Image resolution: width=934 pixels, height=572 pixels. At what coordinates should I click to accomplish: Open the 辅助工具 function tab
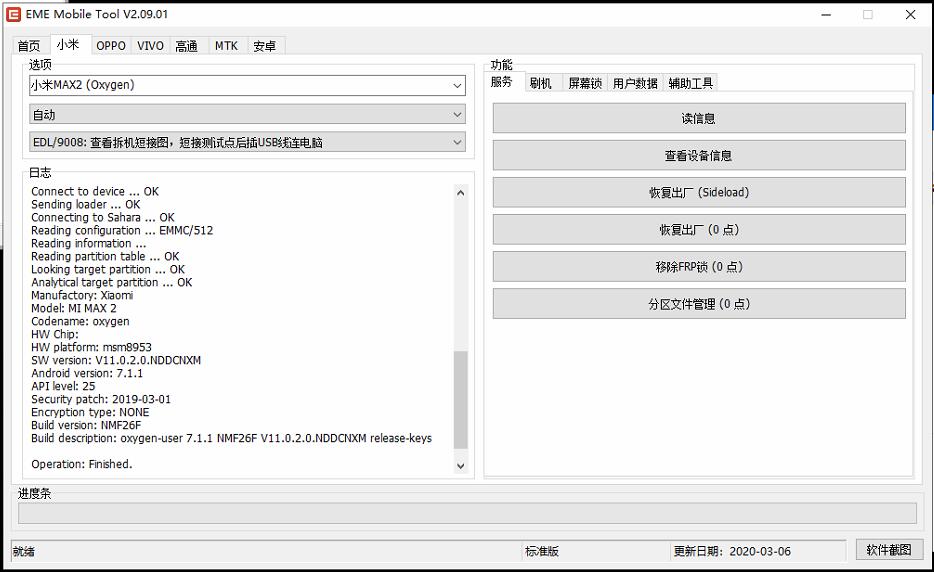coord(691,83)
